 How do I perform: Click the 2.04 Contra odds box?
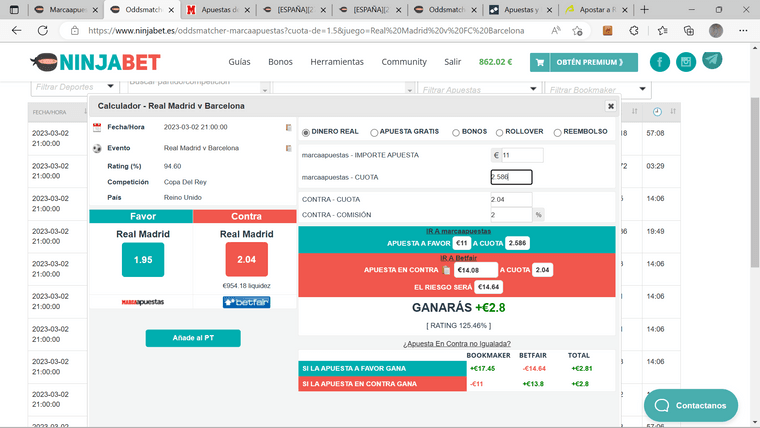[x=246, y=260]
